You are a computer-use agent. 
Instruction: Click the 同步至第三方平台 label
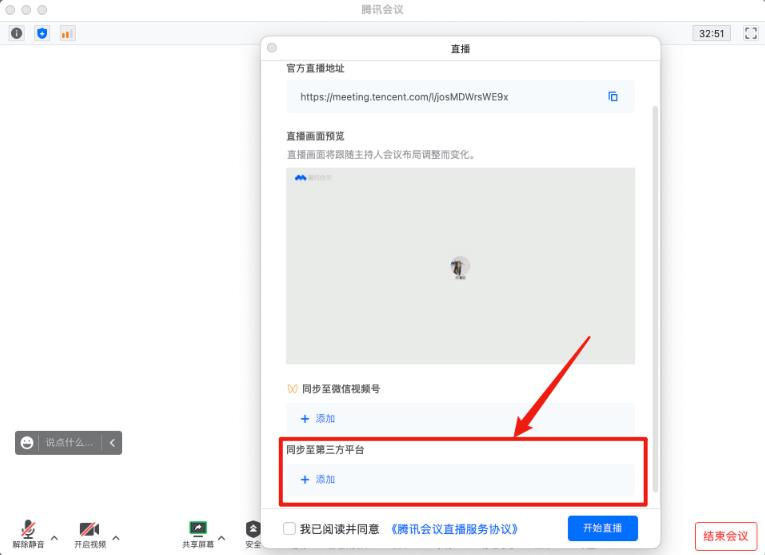[325, 450]
